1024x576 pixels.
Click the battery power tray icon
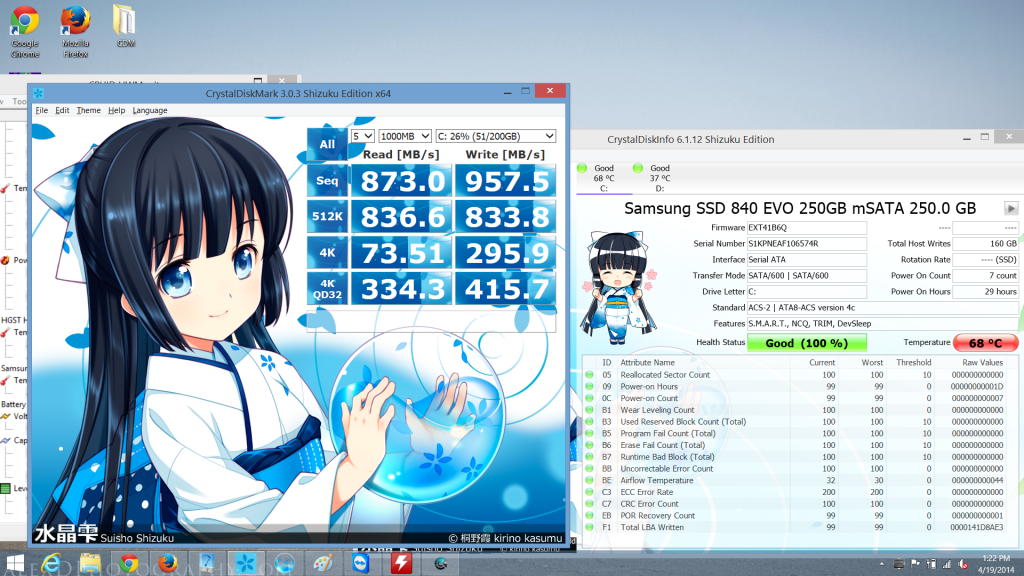click(931, 564)
